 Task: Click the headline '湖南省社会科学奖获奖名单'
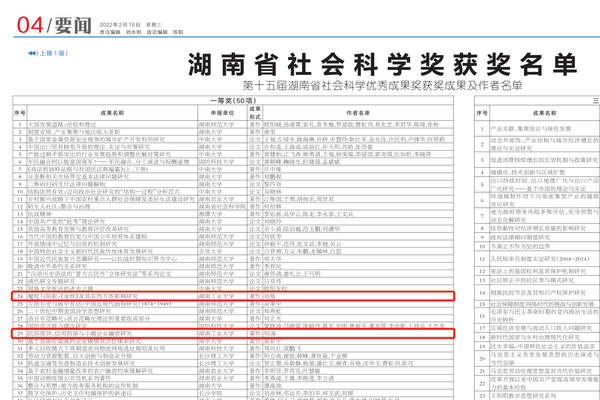pos(382,64)
